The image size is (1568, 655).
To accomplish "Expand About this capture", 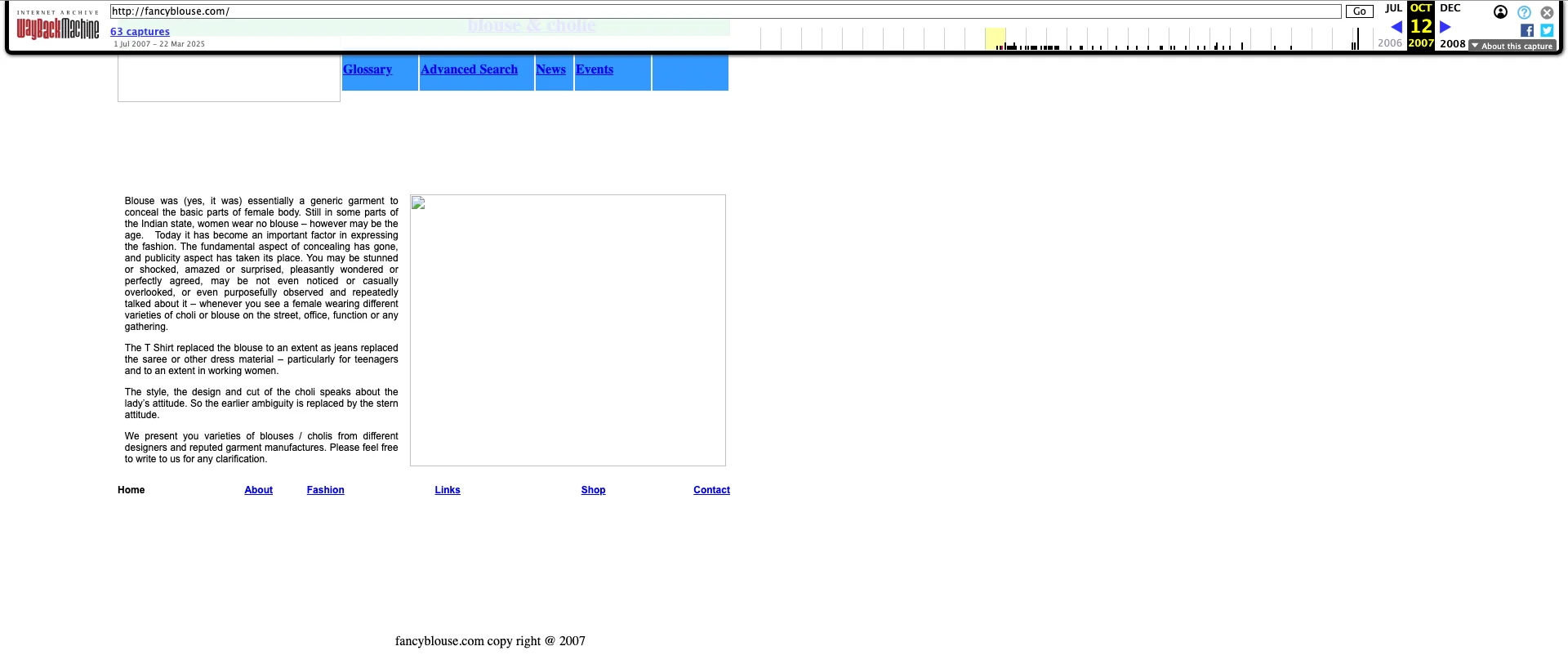I will coord(1512,46).
